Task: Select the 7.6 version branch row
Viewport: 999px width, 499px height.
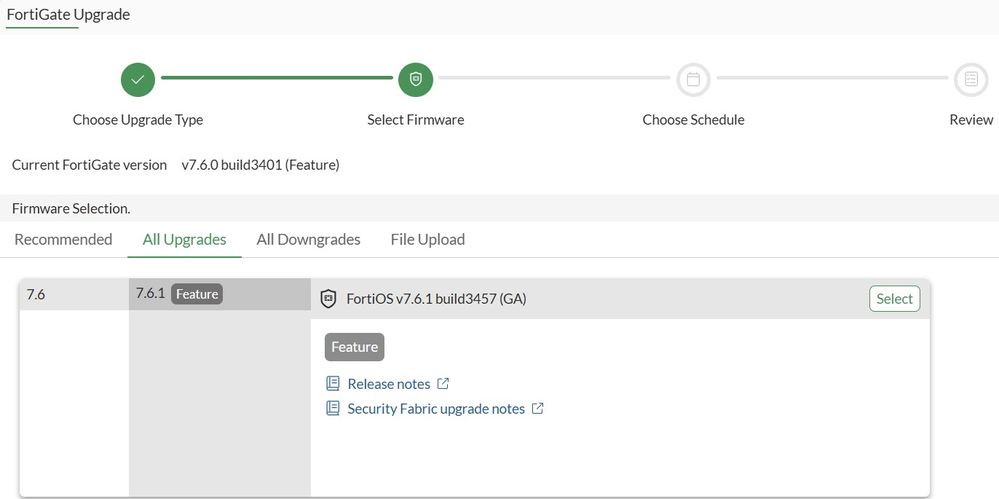Action: [73, 295]
